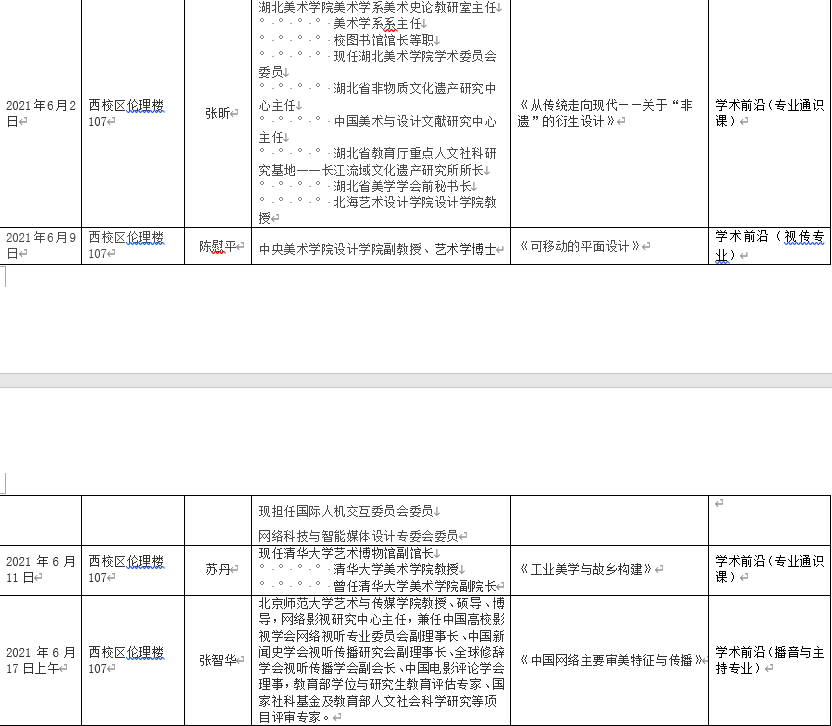Click the line 网络科技与智能媒体设计专委会委员
Viewport: 832px width, 726px height.
[x=358, y=535]
